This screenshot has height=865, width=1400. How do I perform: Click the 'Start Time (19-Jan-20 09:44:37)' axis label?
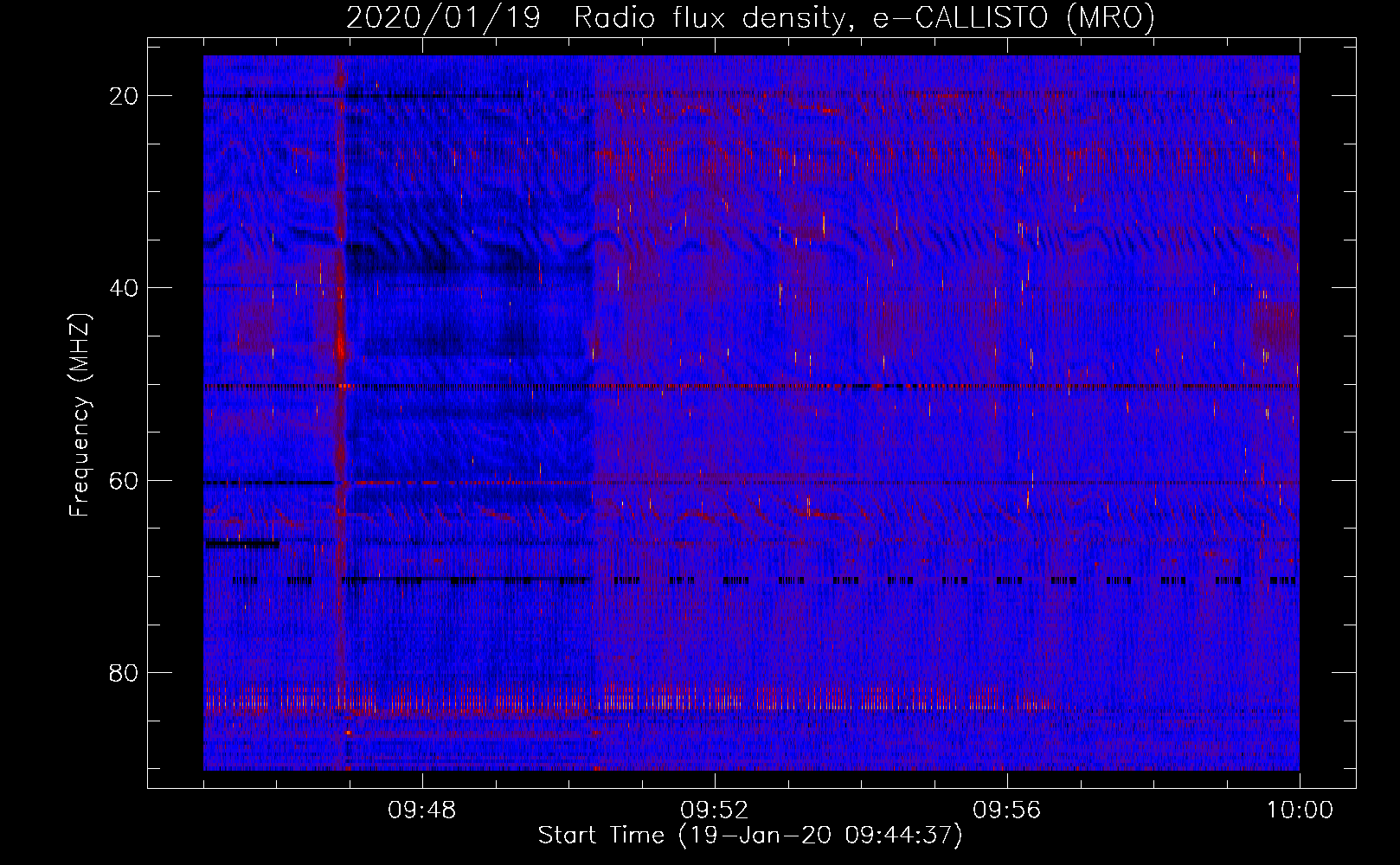point(750,836)
